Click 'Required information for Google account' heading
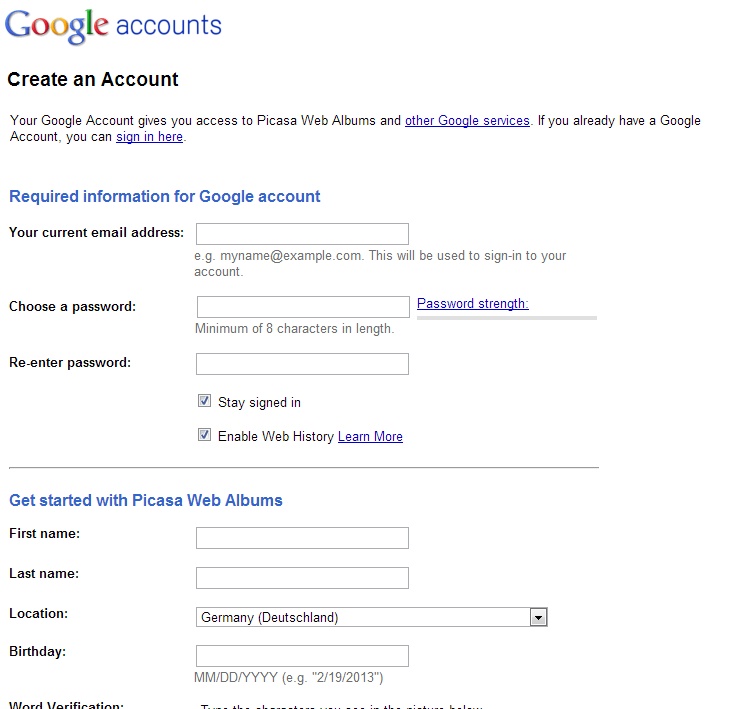Screen dimensions: 738x709 click(165, 197)
